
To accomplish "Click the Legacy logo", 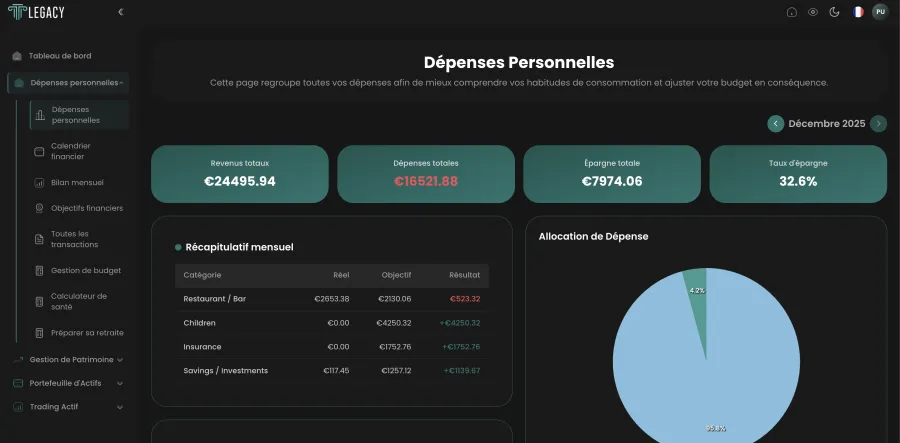I will [36, 12].
